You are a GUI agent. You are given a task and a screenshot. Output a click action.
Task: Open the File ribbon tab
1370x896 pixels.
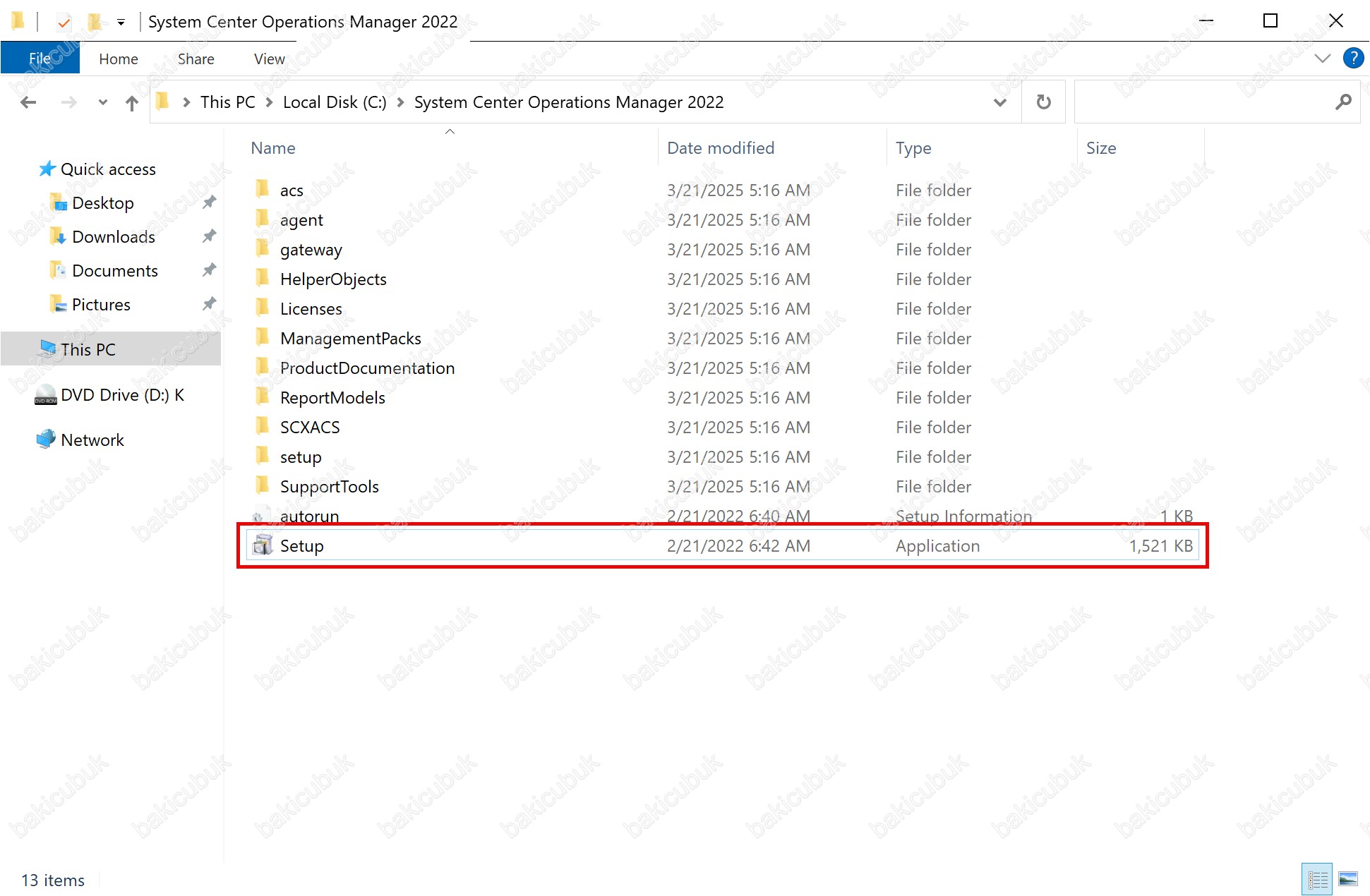point(40,59)
